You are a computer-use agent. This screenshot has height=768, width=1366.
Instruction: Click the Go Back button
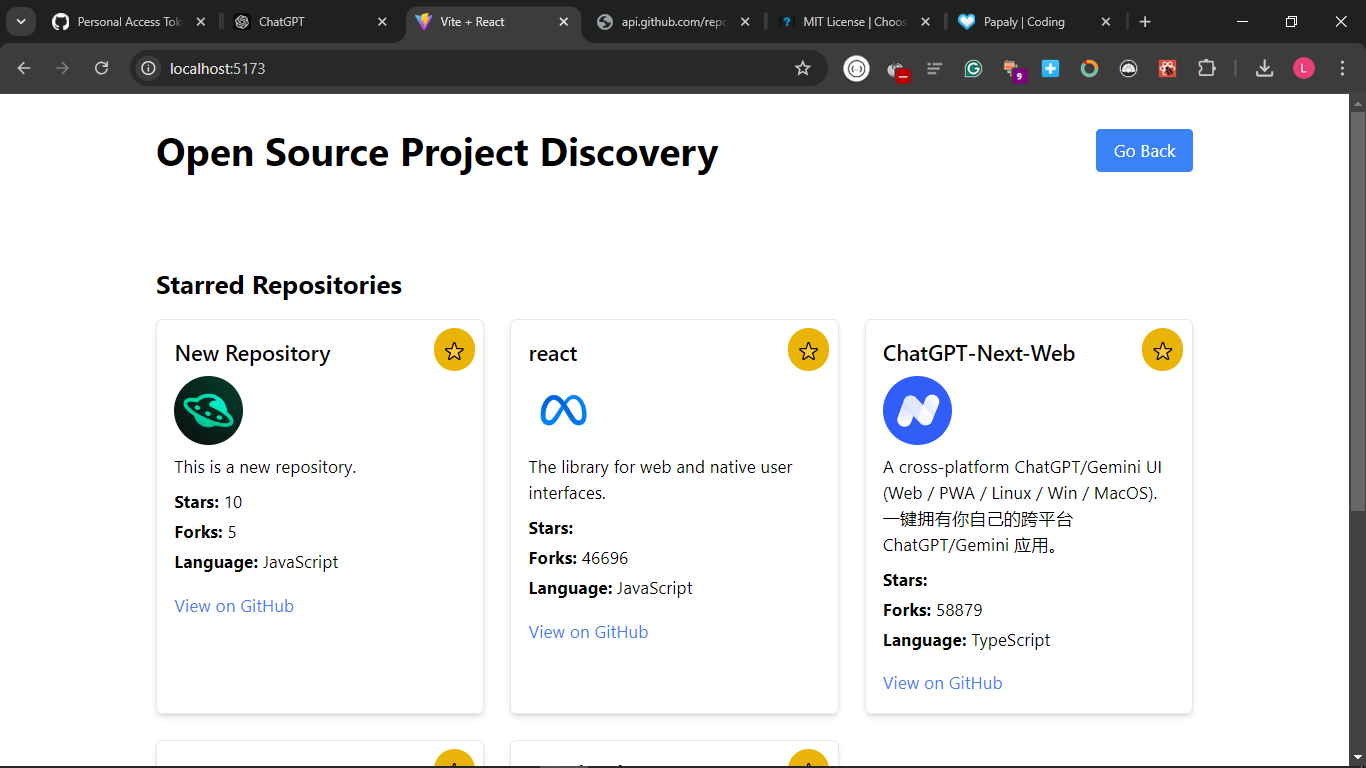1144,151
